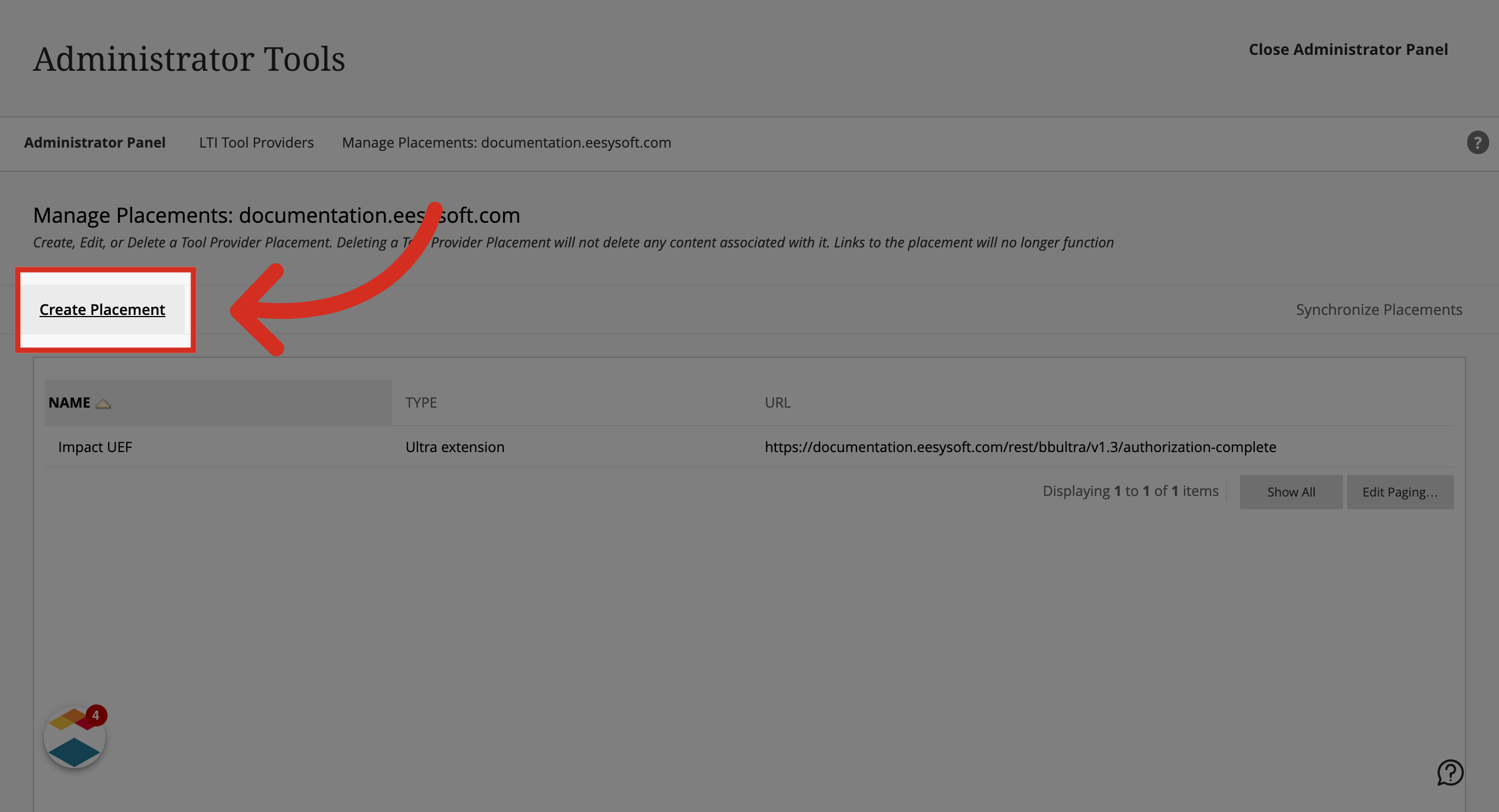The height and width of the screenshot is (812, 1499).
Task: Click the Ultra extension type cell
Action: (455, 447)
